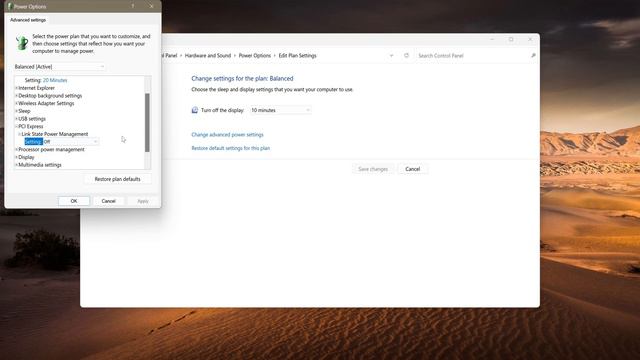Click the refresh icon in Control Panel address bar

[406, 56]
